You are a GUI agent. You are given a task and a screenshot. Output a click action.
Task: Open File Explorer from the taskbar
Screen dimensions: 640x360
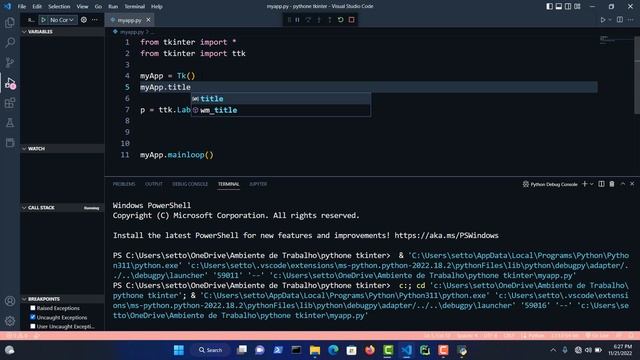point(315,350)
